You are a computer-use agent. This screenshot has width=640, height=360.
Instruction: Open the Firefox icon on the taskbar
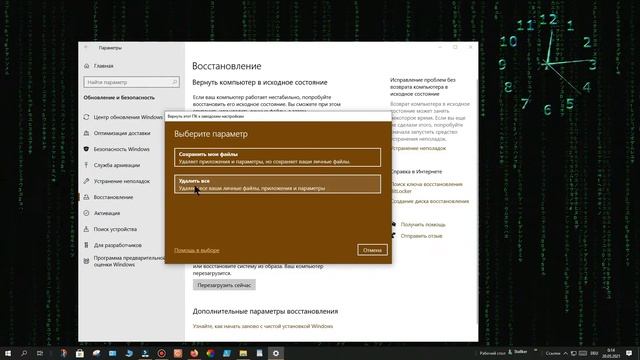click(194, 353)
